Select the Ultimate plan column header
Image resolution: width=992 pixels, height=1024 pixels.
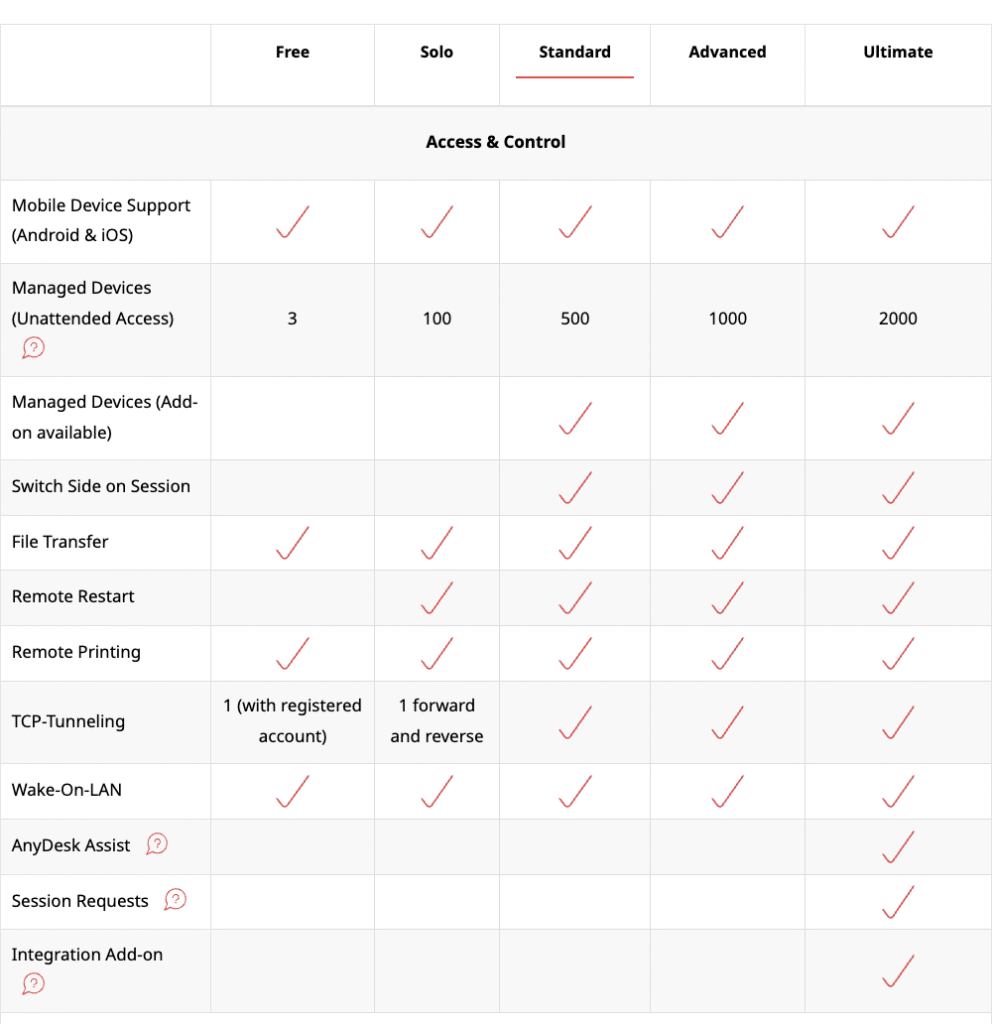point(898,52)
